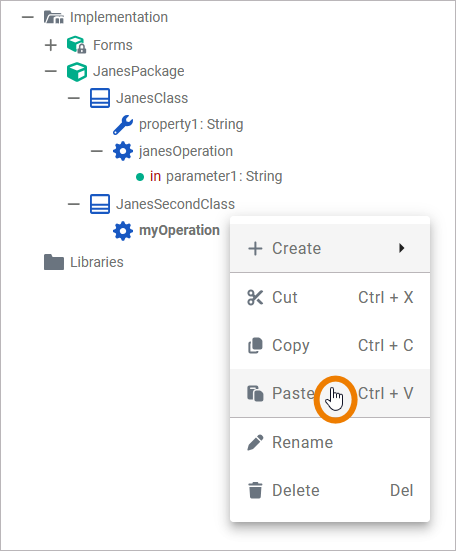456x551 pixels.
Task: Choose Copy from the context menu
Action: tap(330, 345)
